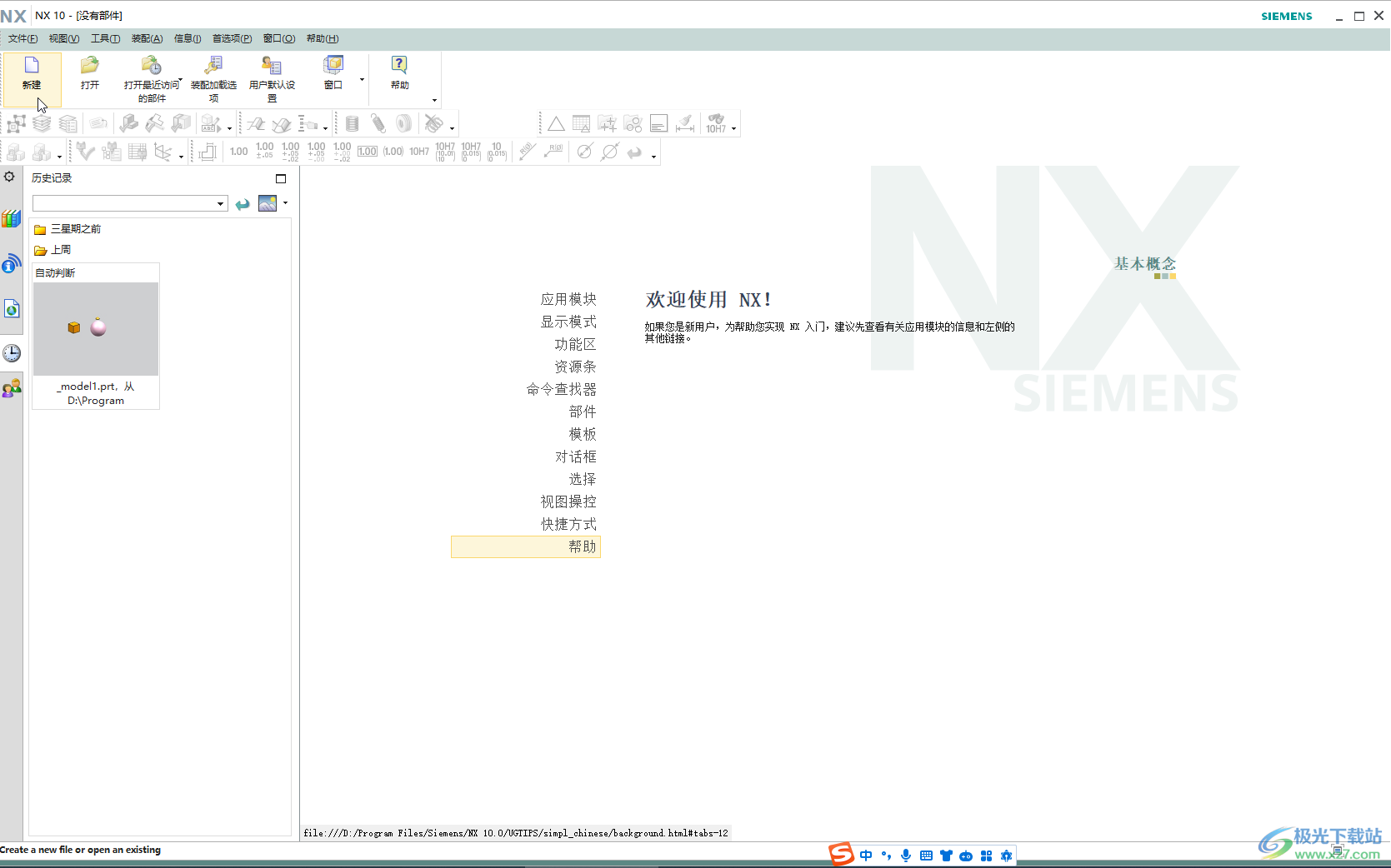Open the 窗口(O) menu

279,38
